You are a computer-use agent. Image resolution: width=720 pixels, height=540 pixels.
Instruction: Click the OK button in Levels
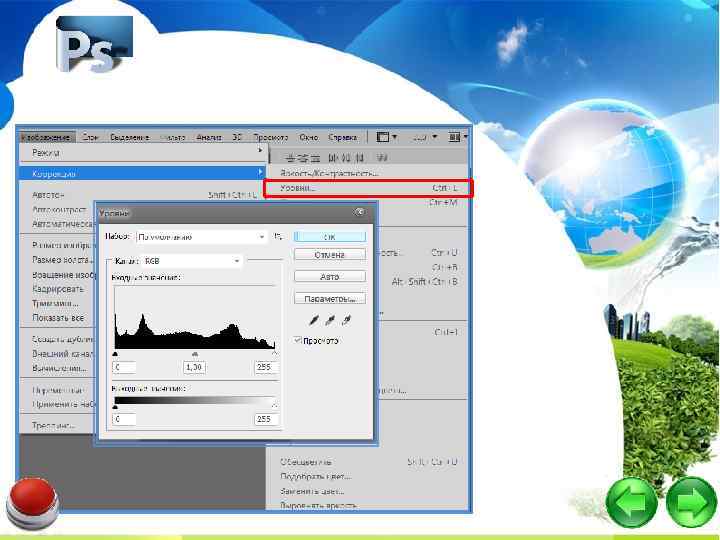[x=330, y=237]
